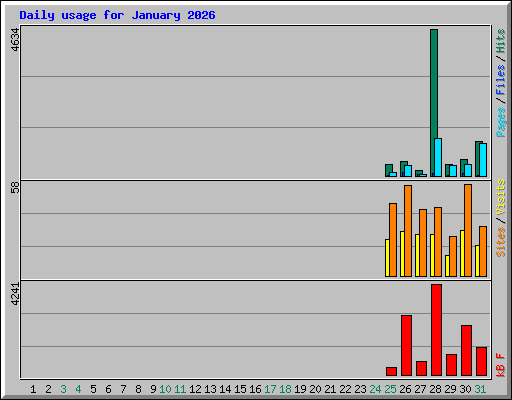
Task: Click the green day 3 label
Action: point(63,389)
